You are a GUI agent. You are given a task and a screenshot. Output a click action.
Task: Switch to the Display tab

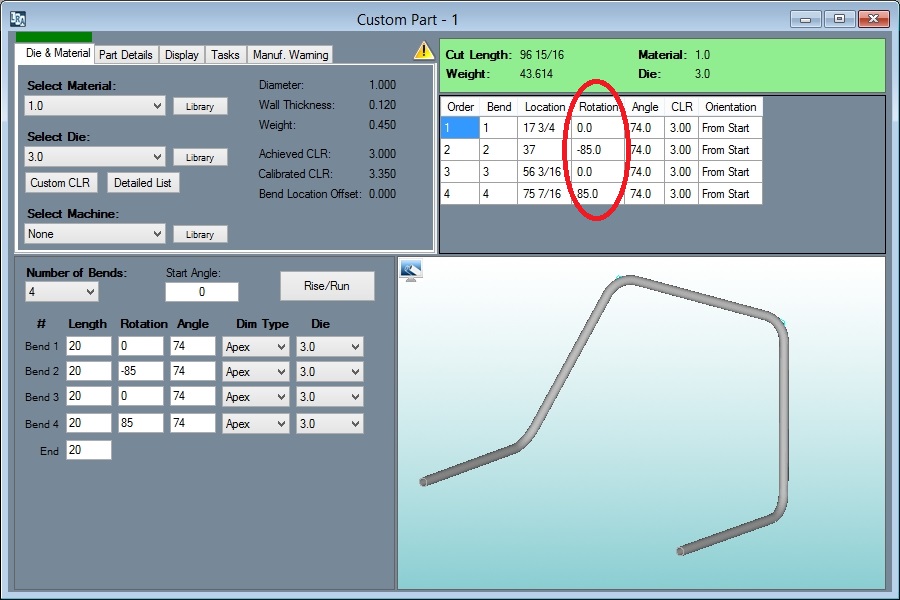click(x=181, y=55)
